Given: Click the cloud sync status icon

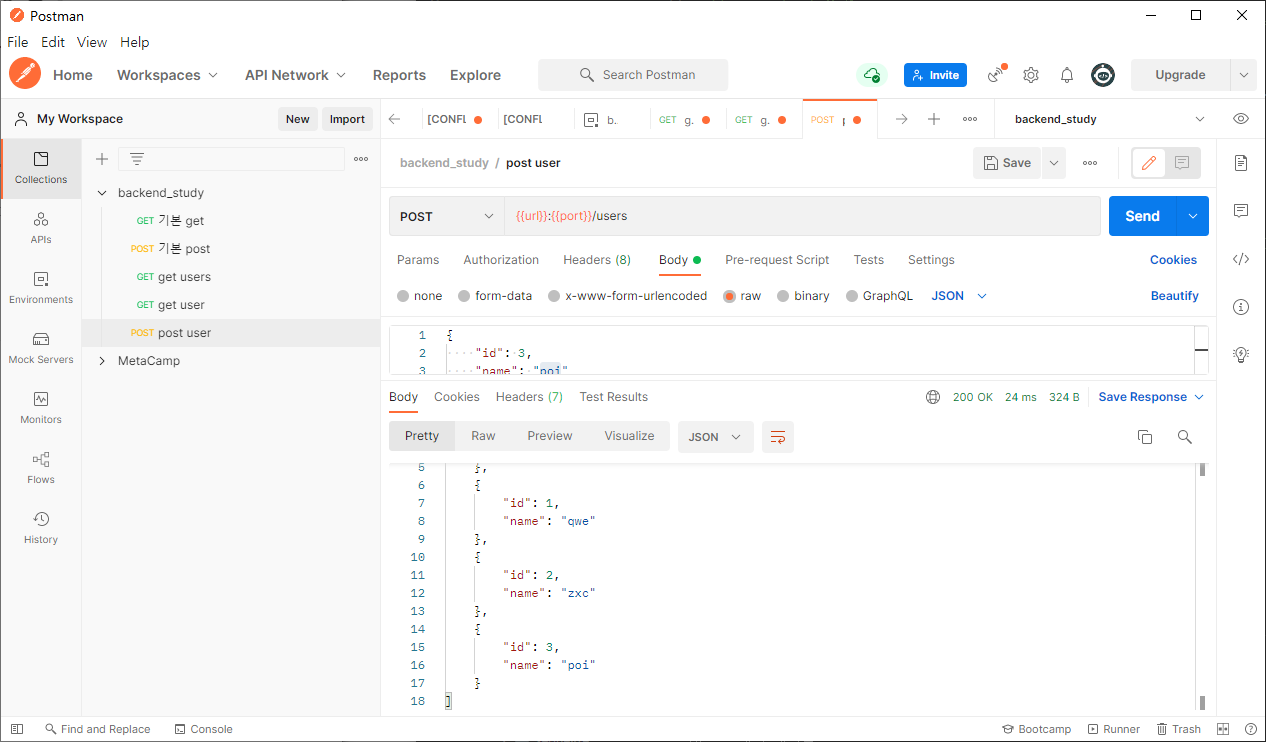Looking at the screenshot, I should coord(872,75).
